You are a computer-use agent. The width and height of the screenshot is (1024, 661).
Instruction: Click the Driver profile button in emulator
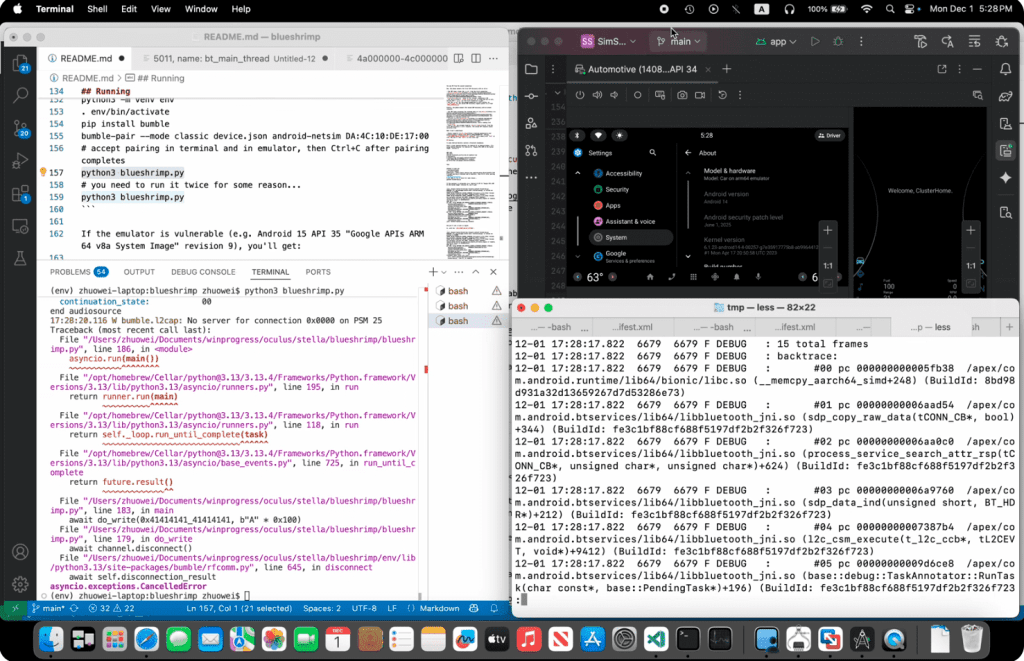click(829, 135)
